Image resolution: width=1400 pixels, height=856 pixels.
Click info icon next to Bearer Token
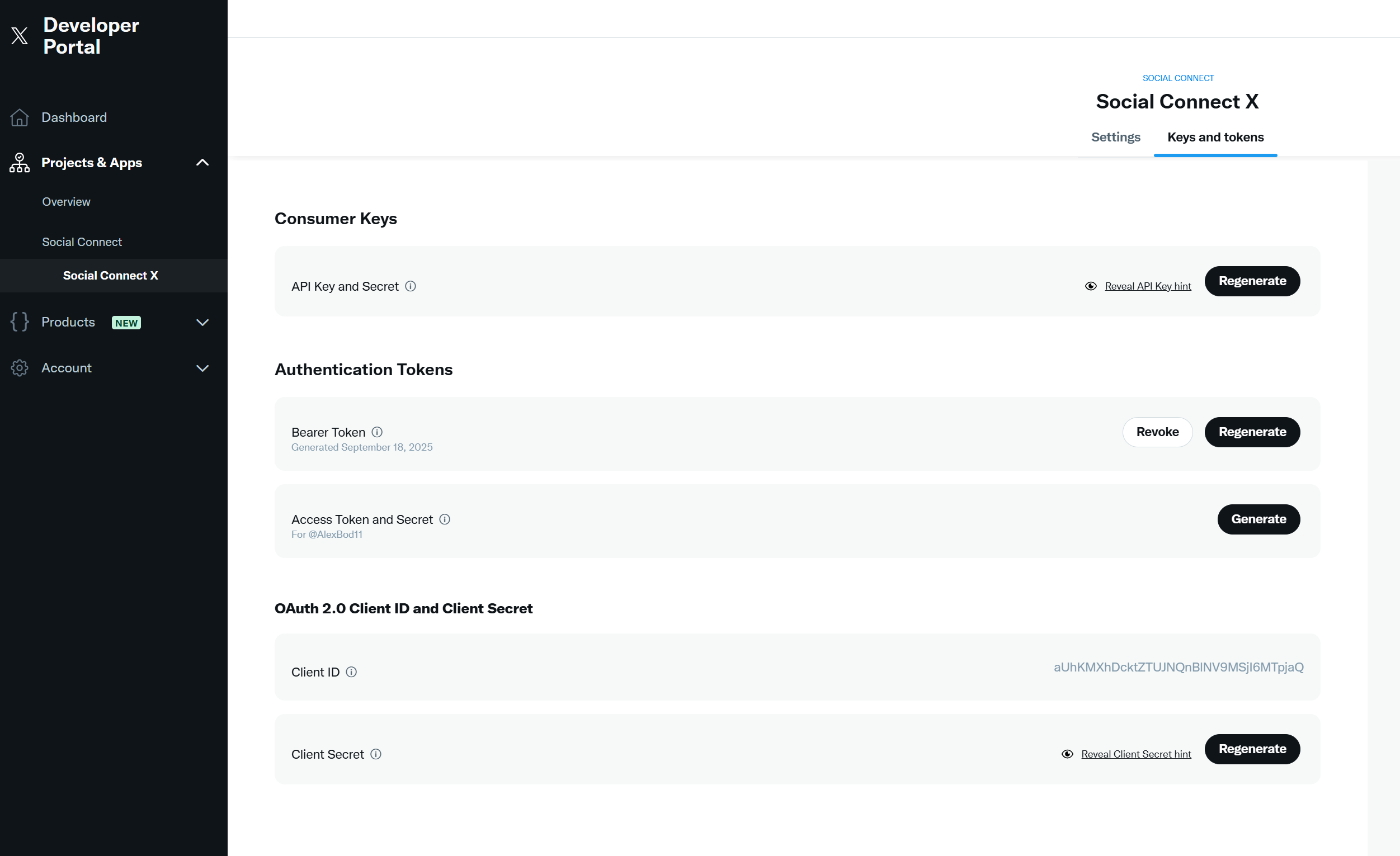click(376, 432)
